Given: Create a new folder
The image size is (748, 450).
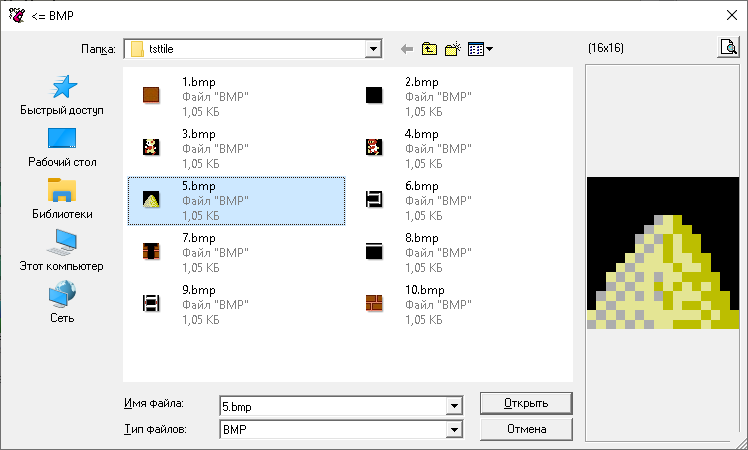Looking at the screenshot, I should pos(452,48).
